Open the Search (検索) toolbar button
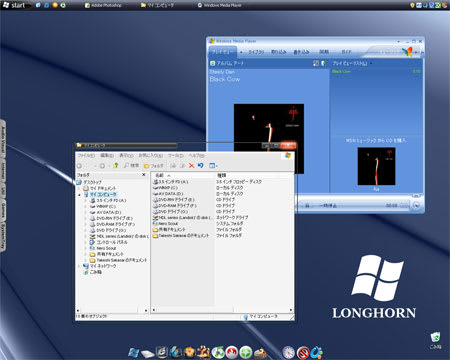 click(x=131, y=165)
